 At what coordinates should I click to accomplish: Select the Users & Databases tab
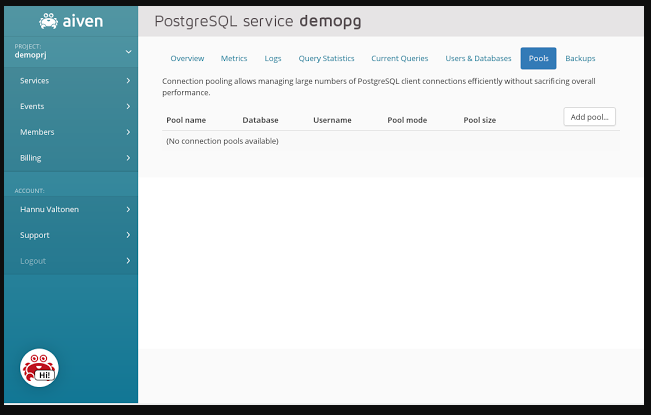pos(478,59)
